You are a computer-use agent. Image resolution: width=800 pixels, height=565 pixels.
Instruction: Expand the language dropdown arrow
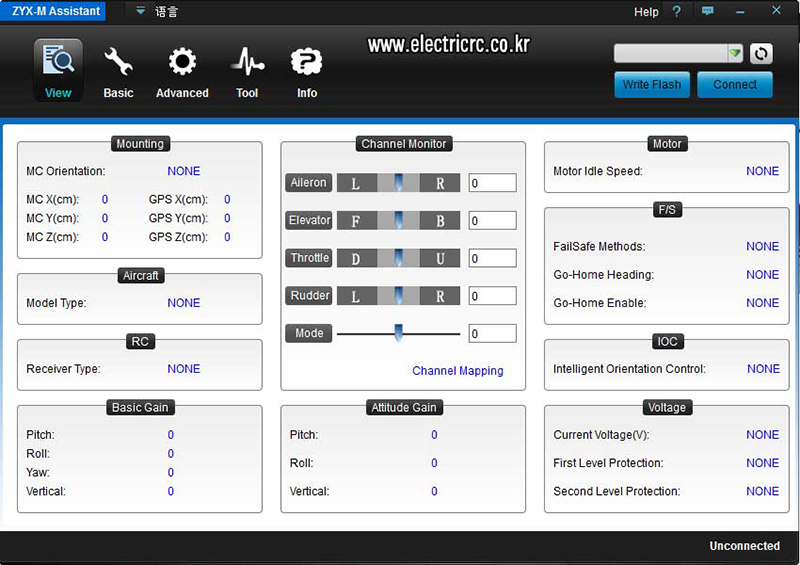[x=140, y=11]
